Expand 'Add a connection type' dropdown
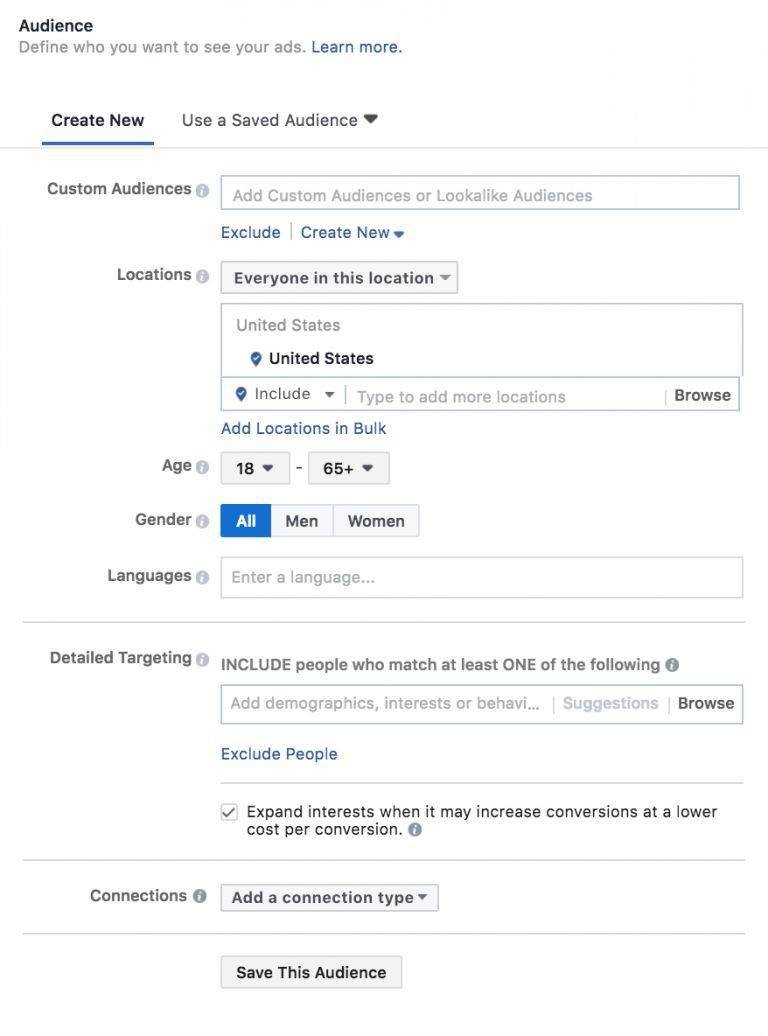Image resolution: width=768 pixels, height=1036 pixels. point(329,897)
